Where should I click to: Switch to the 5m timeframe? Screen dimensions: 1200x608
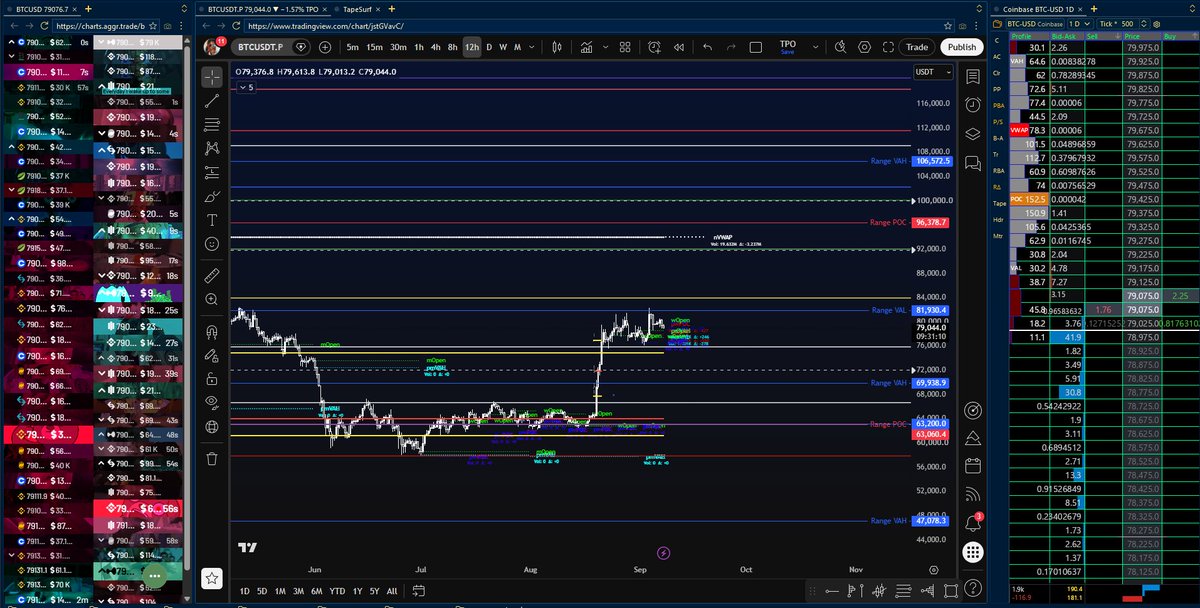click(x=353, y=47)
